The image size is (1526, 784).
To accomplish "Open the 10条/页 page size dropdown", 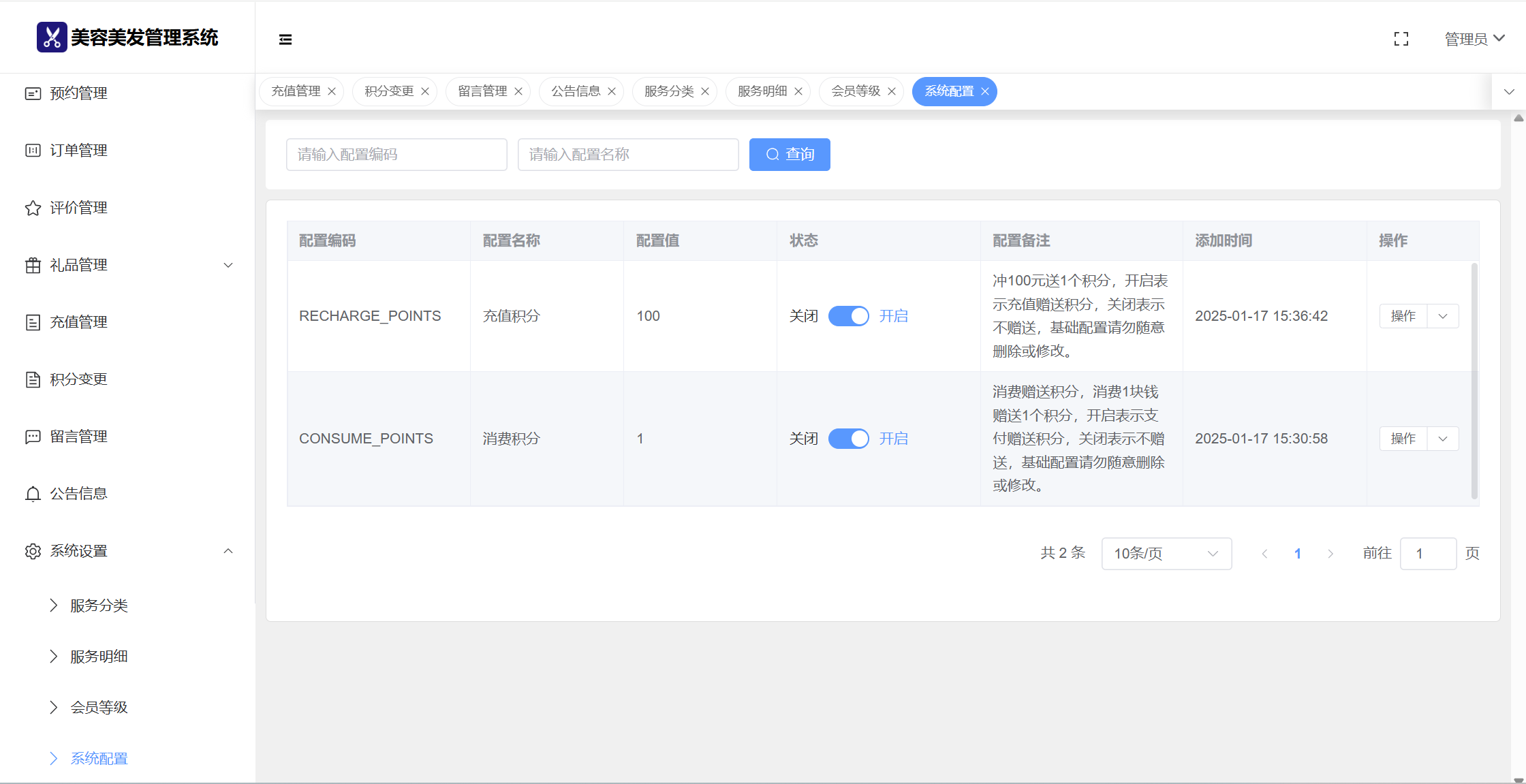I will click(x=1166, y=554).
